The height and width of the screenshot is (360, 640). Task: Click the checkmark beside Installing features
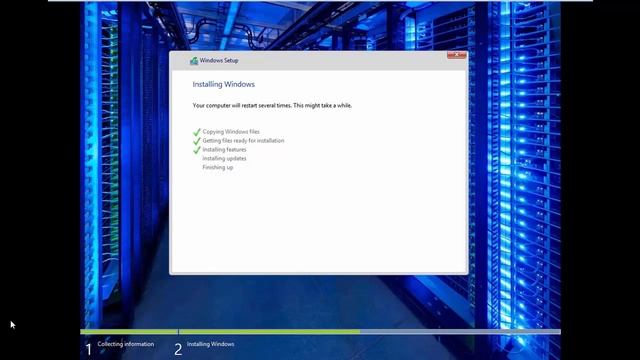[x=197, y=150]
